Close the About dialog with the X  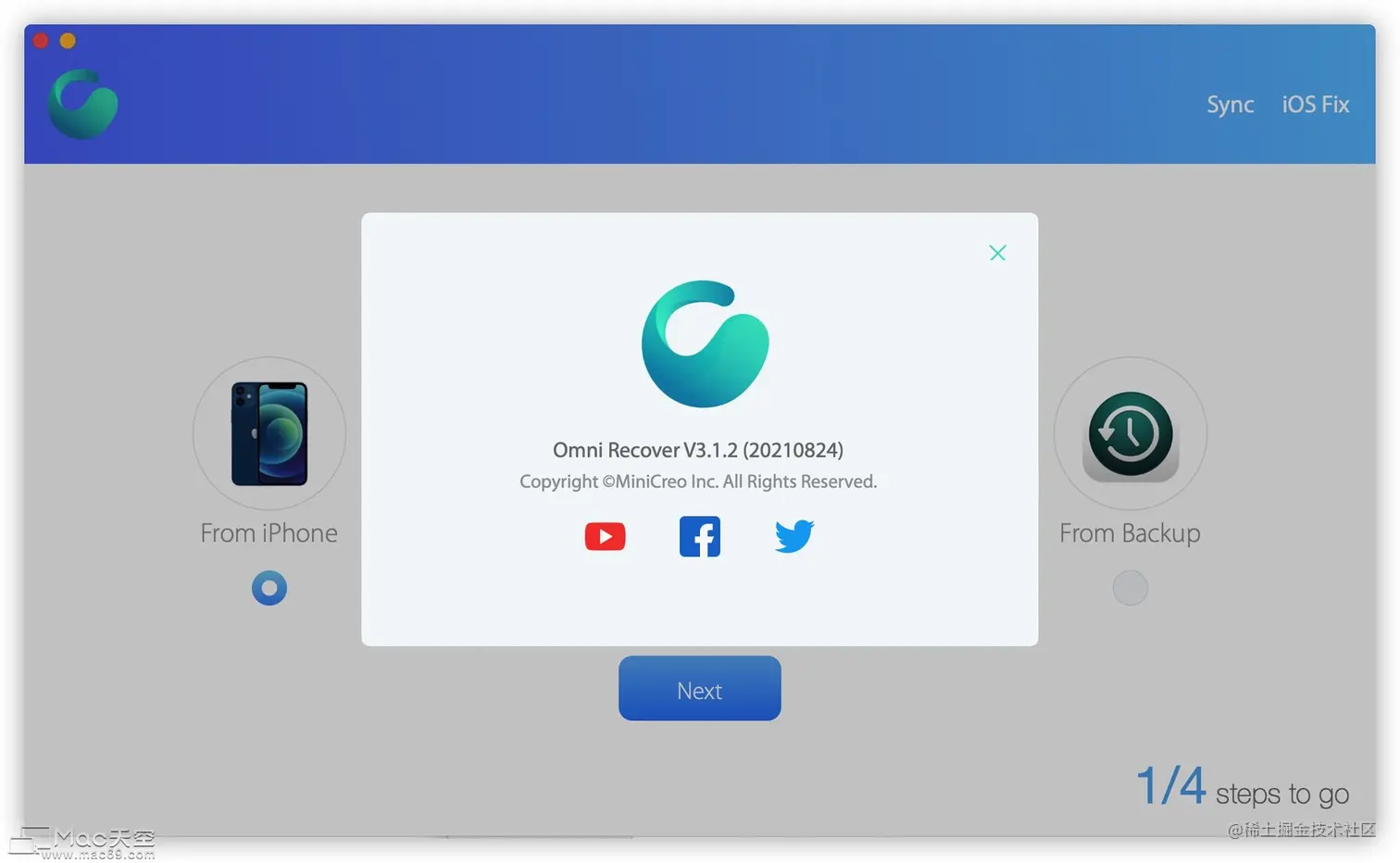click(x=997, y=253)
